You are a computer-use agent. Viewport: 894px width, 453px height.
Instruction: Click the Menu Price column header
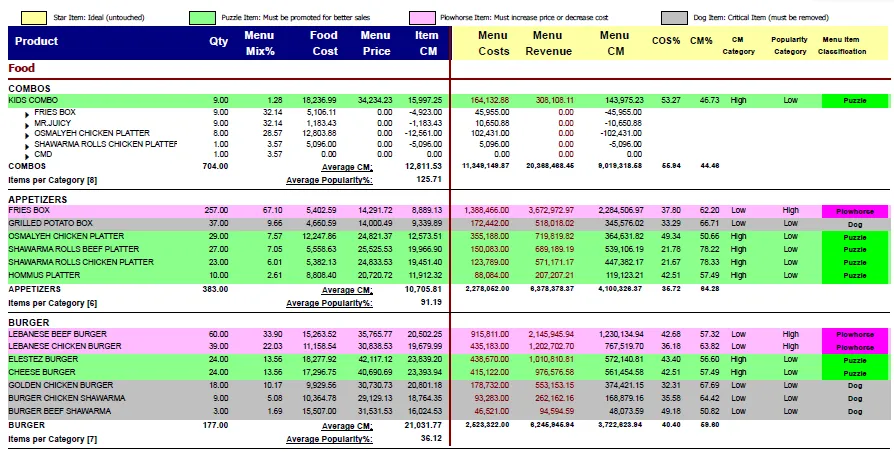click(x=376, y=43)
